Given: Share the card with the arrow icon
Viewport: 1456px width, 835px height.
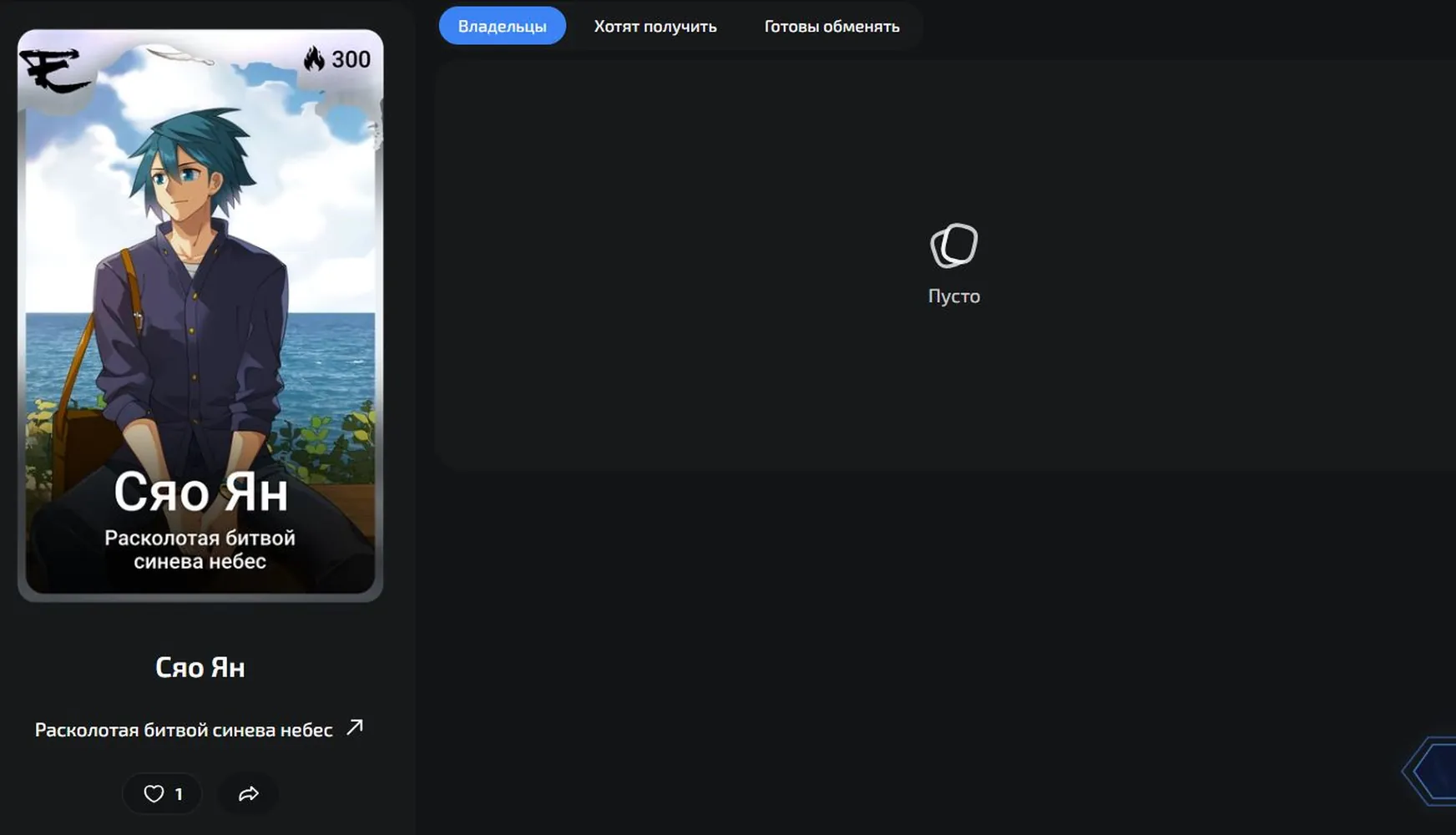Looking at the screenshot, I should 248,793.
